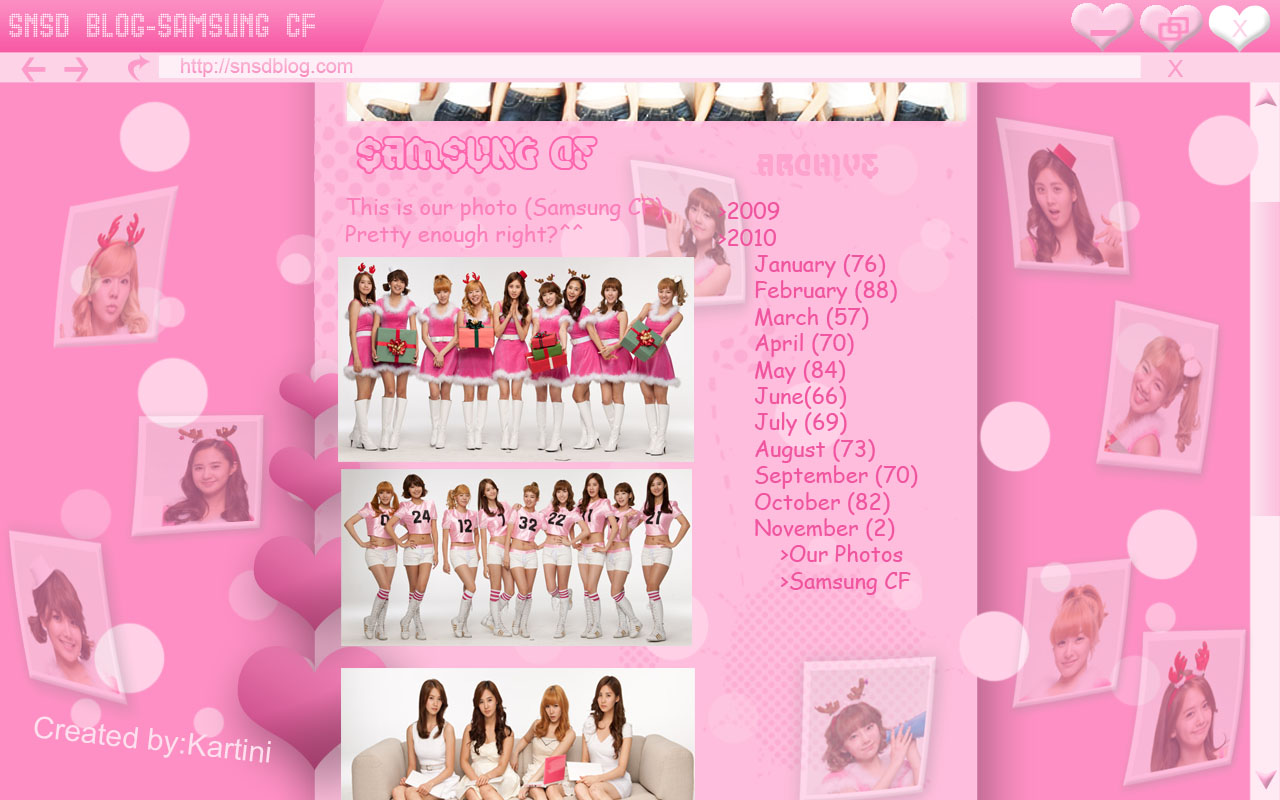
Task: Click the forward arrow navigation icon
Action: coord(76,69)
